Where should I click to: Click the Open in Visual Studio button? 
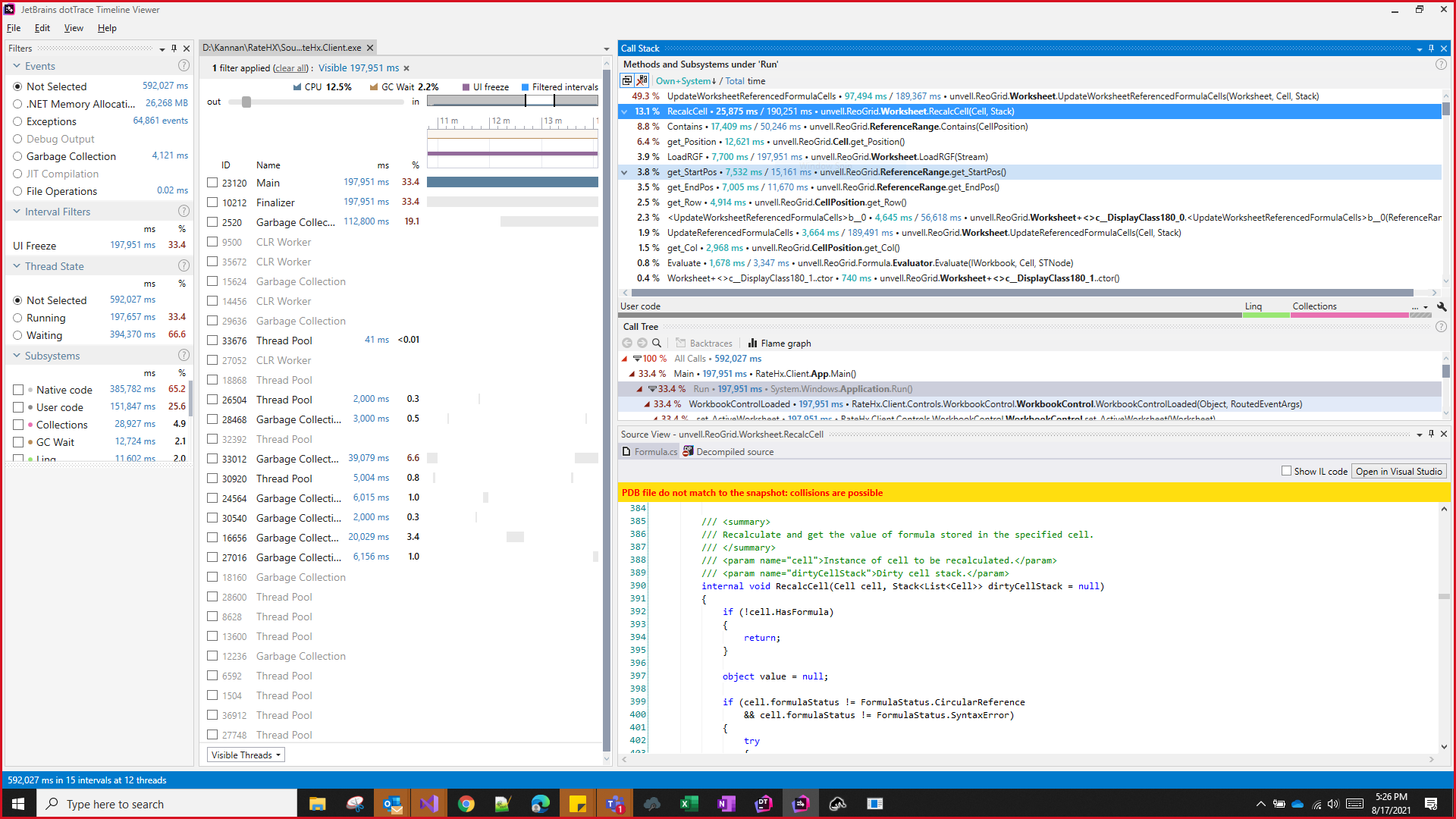tap(1398, 471)
